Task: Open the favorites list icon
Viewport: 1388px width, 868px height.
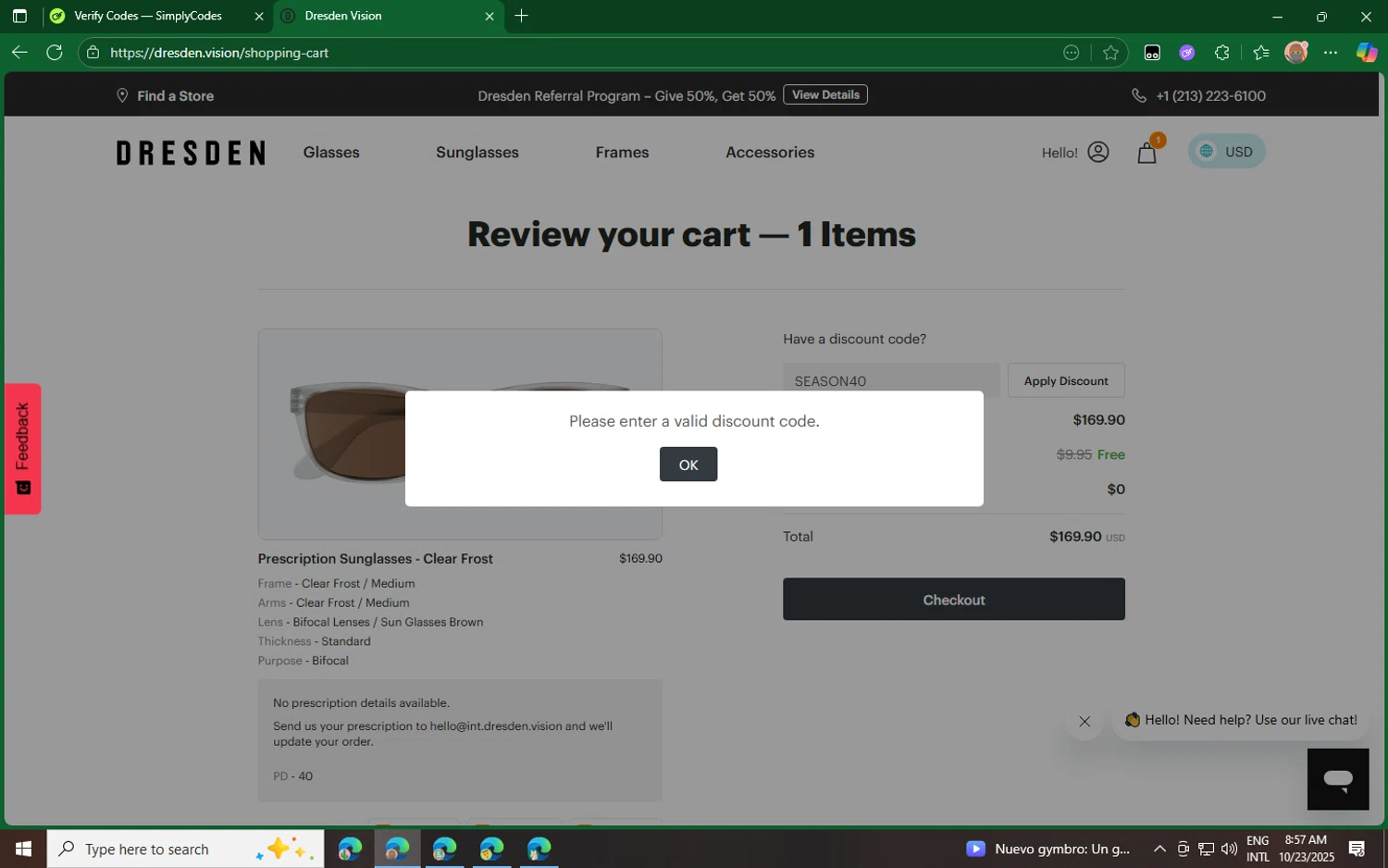Action: click(1260, 53)
